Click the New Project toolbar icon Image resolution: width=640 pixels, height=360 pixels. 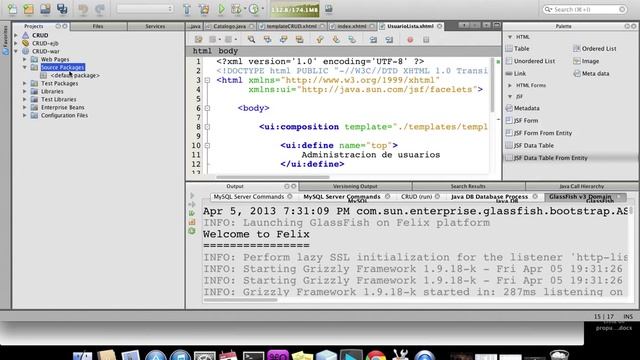29,9
